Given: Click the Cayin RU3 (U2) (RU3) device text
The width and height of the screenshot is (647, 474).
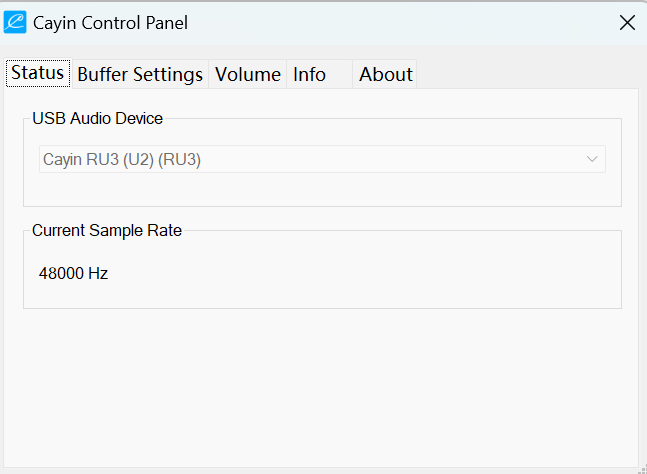Looking at the screenshot, I should [122, 159].
